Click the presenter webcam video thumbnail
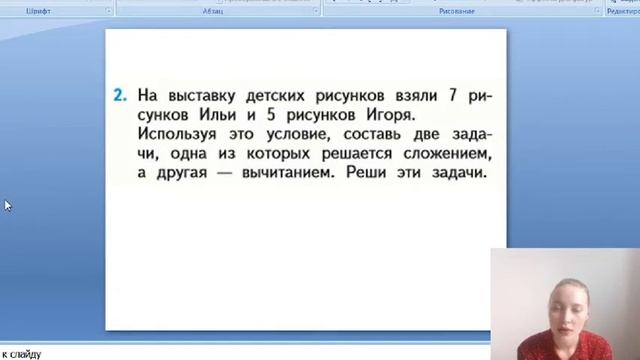This screenshot has width=640, height=360. [565, 304]
